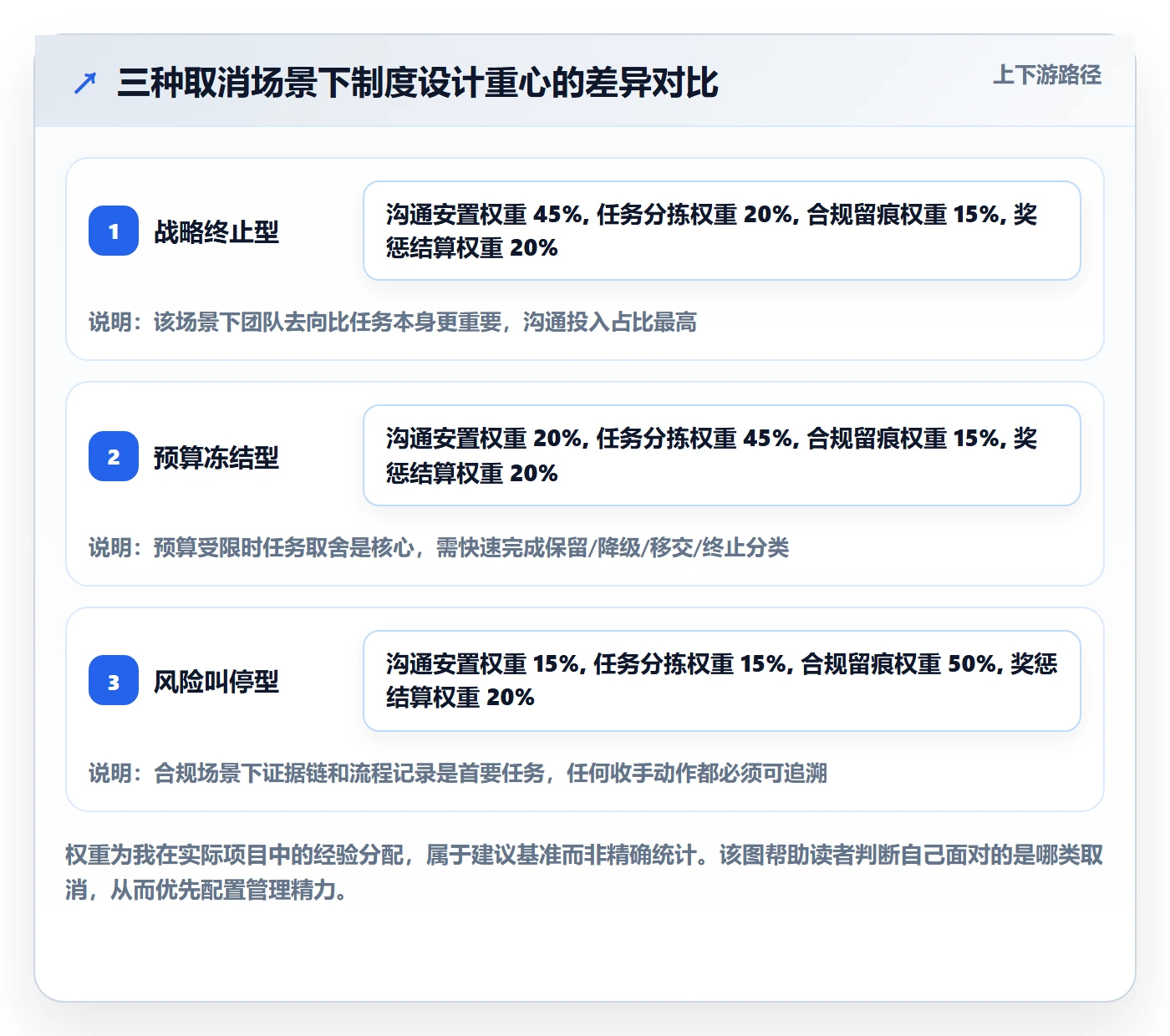Click the note 该场景下团队去向比任务本身更重要

(393, 322)
